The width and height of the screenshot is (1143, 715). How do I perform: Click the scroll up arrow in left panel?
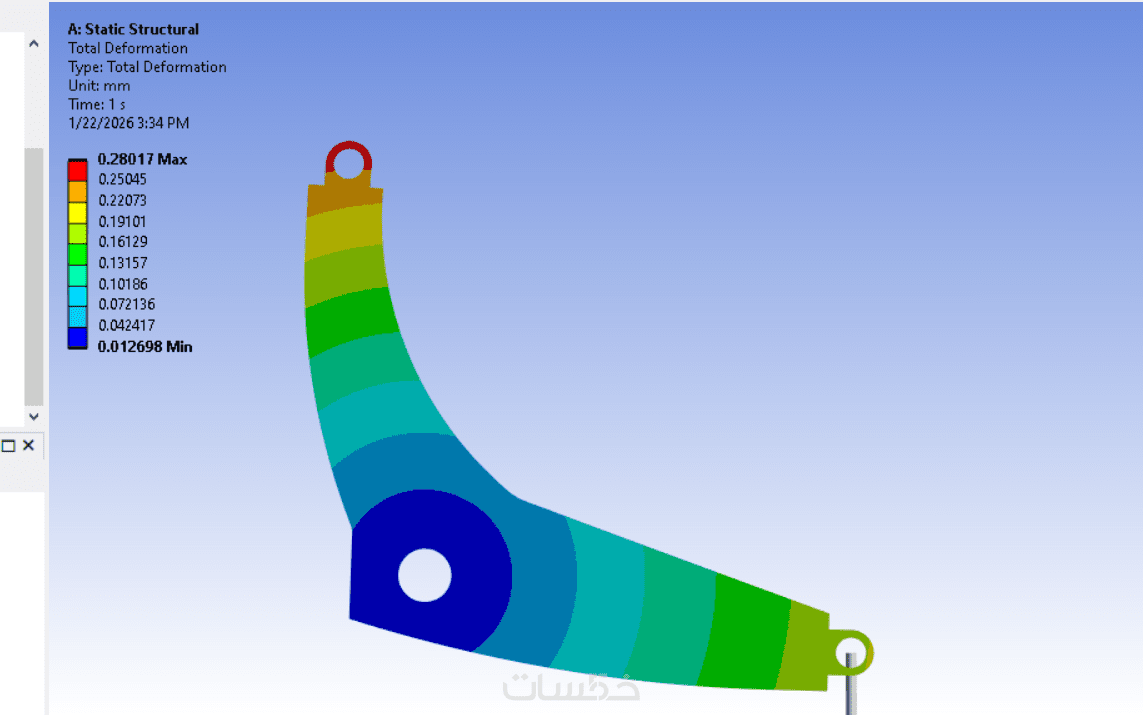pyautogui.click(x=34, y=44)
